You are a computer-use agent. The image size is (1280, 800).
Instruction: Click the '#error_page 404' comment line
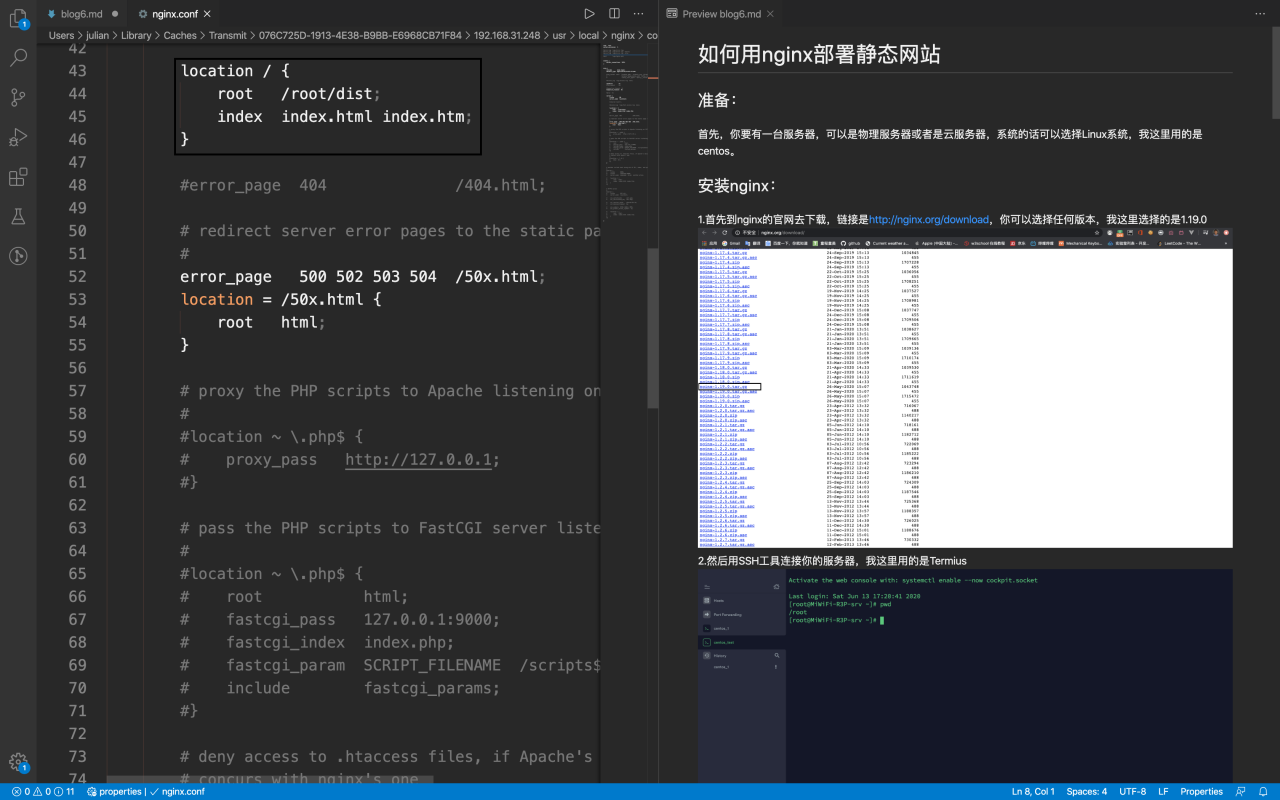click(x=363, y=185)
